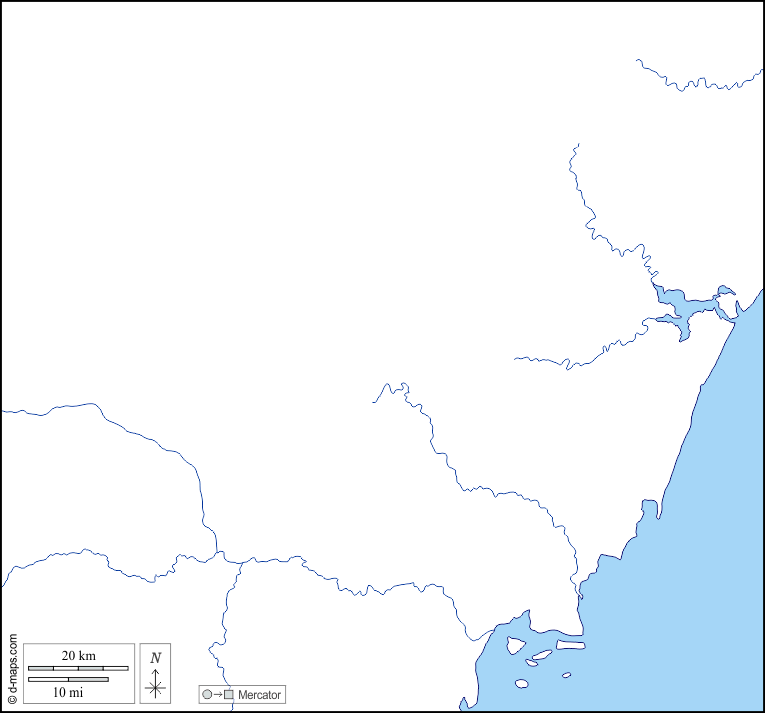Click the circle icon beside Mercator

pyautogui.click(x=207, y=695)
